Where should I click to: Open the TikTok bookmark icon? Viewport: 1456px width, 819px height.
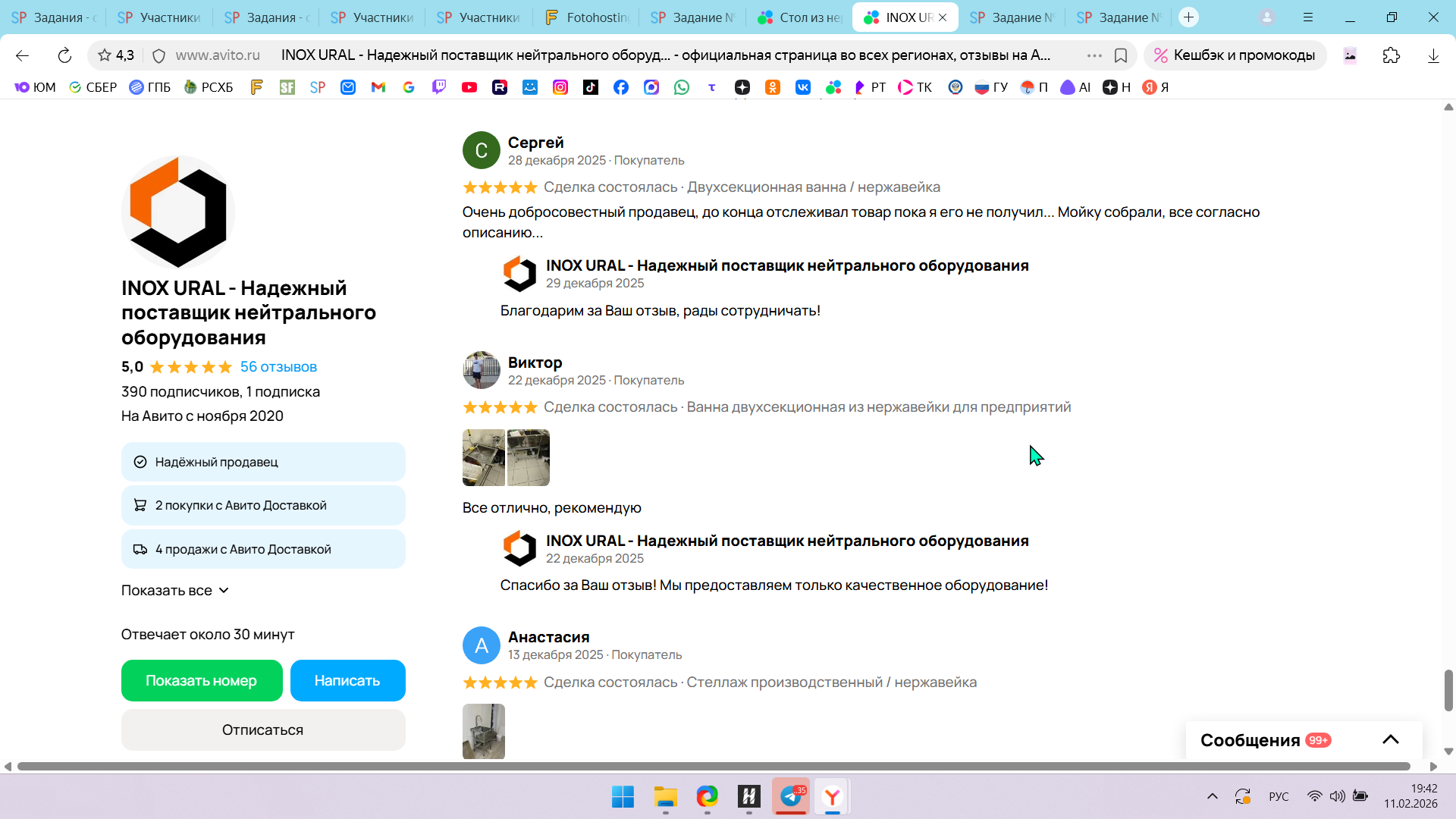point(591,87)
